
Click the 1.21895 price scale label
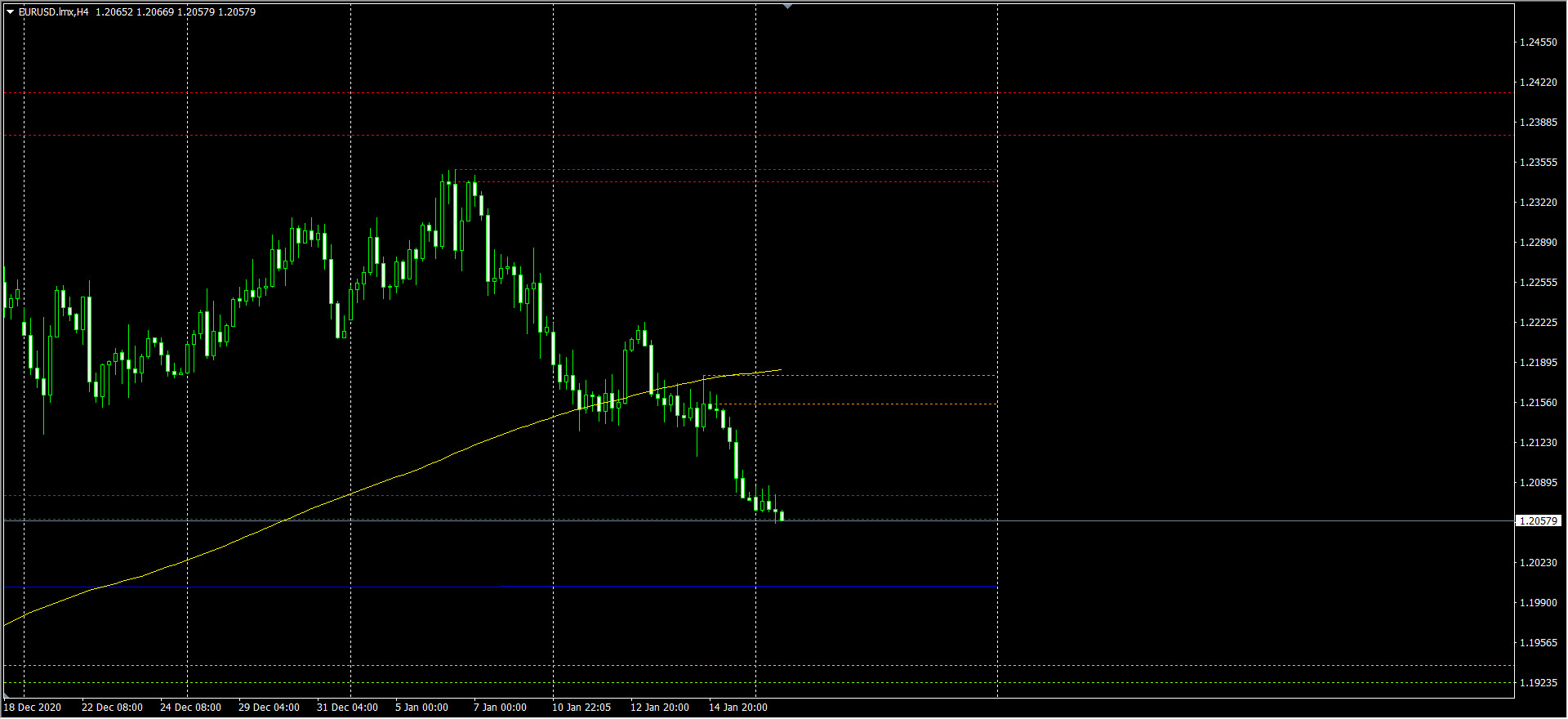pos(1539,362)
